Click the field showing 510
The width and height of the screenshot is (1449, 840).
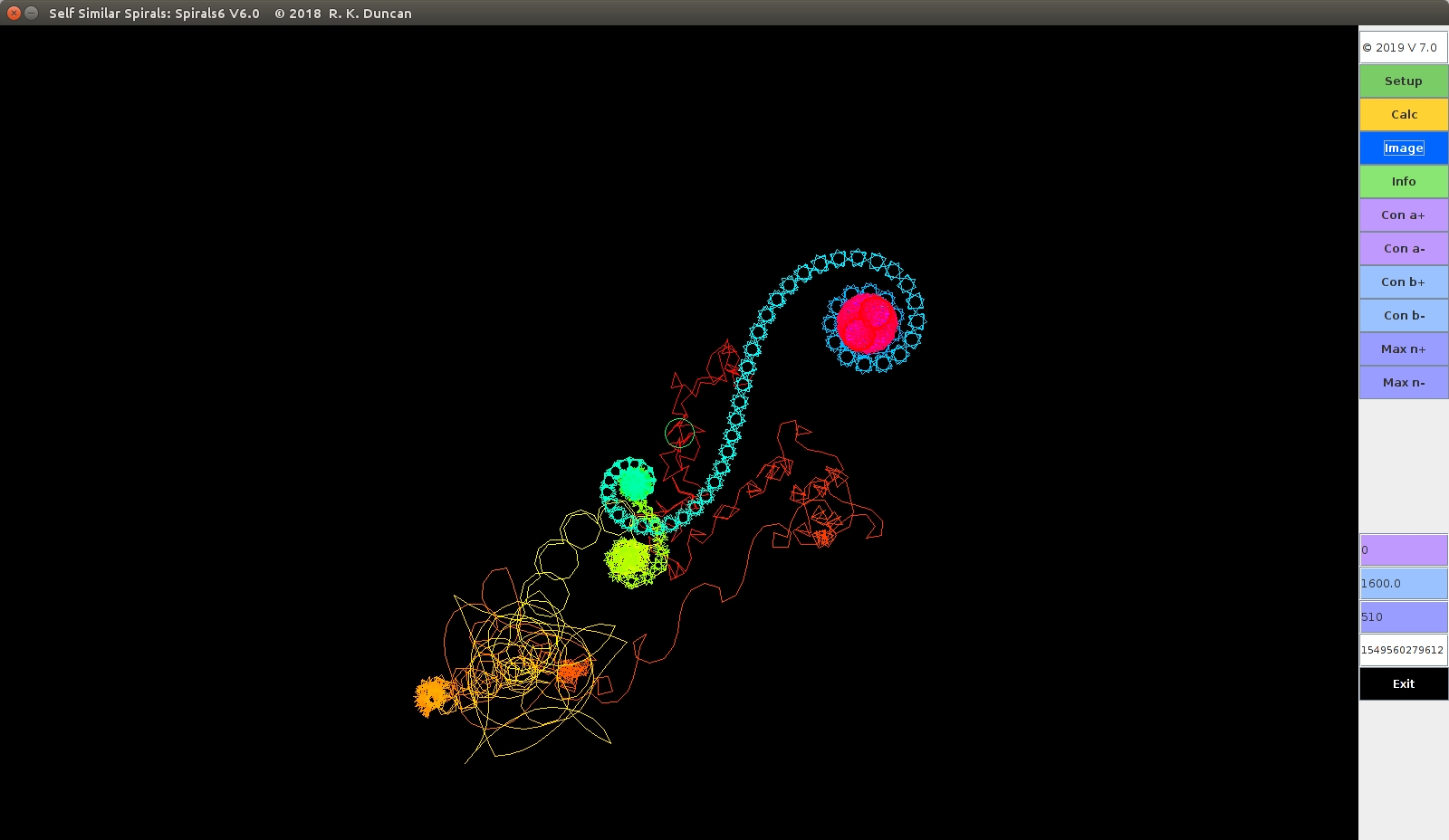coord(1403,616)
